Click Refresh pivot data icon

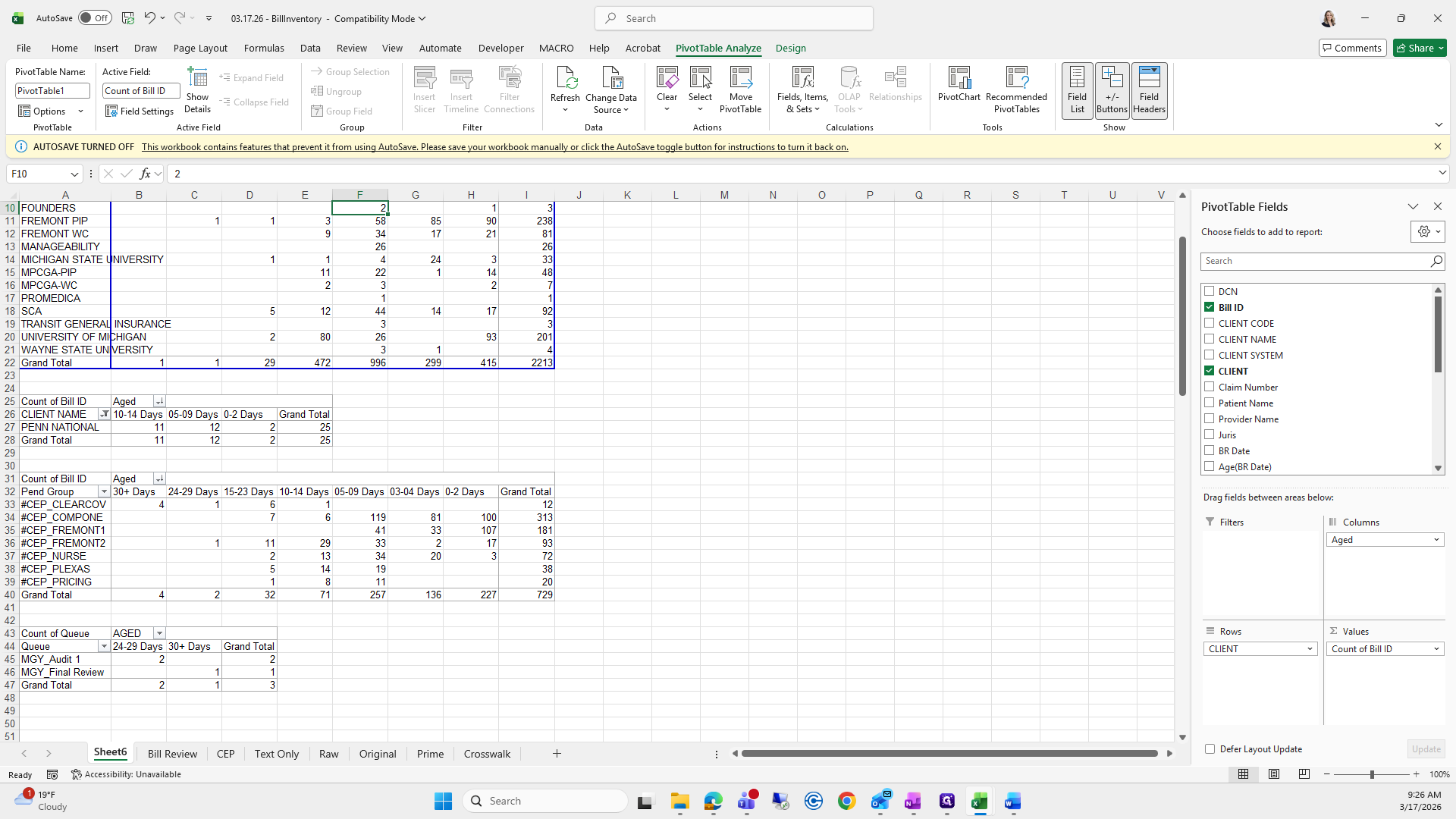click(565, 83)
